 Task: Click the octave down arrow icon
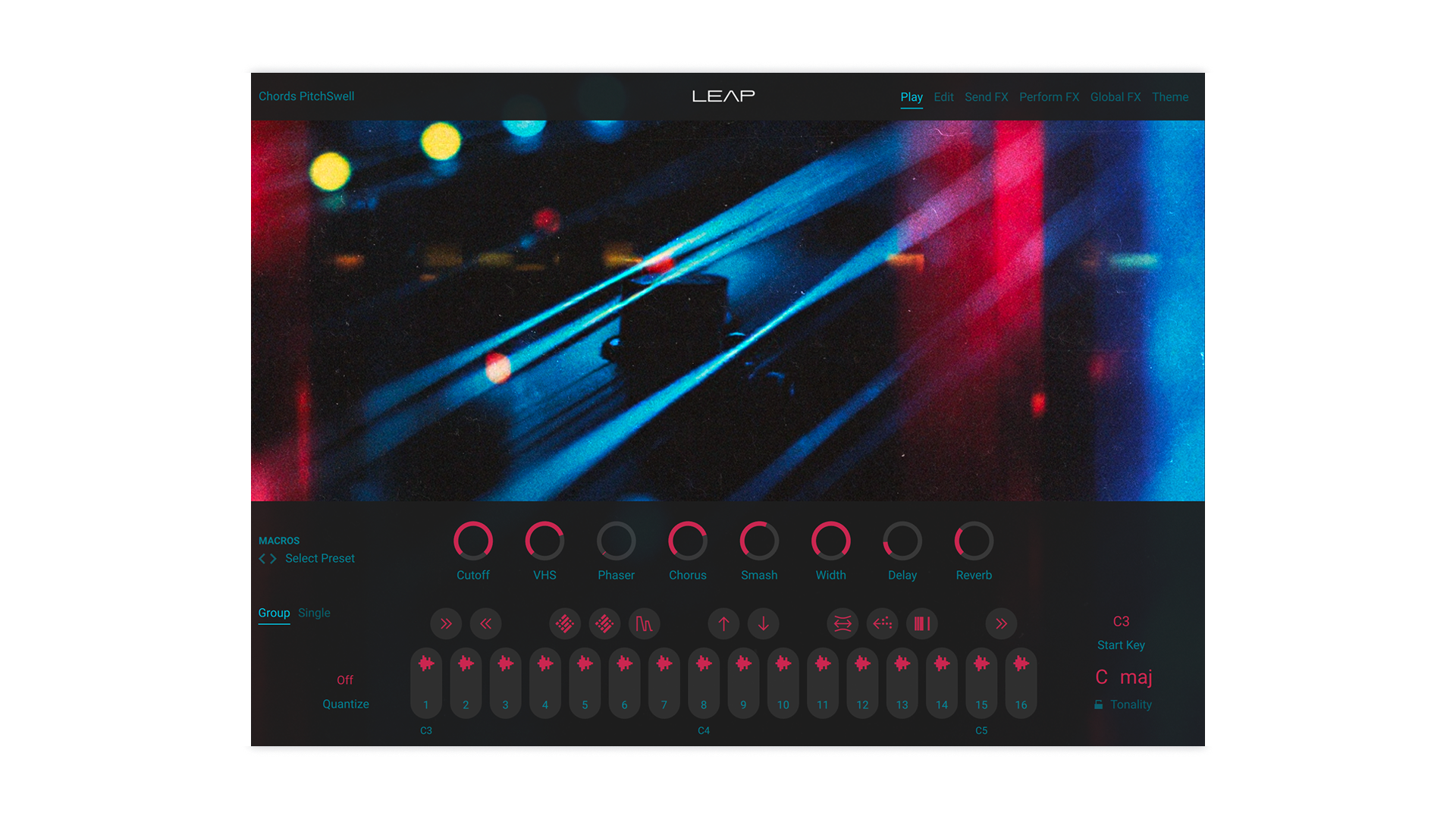tap(764, 623)
